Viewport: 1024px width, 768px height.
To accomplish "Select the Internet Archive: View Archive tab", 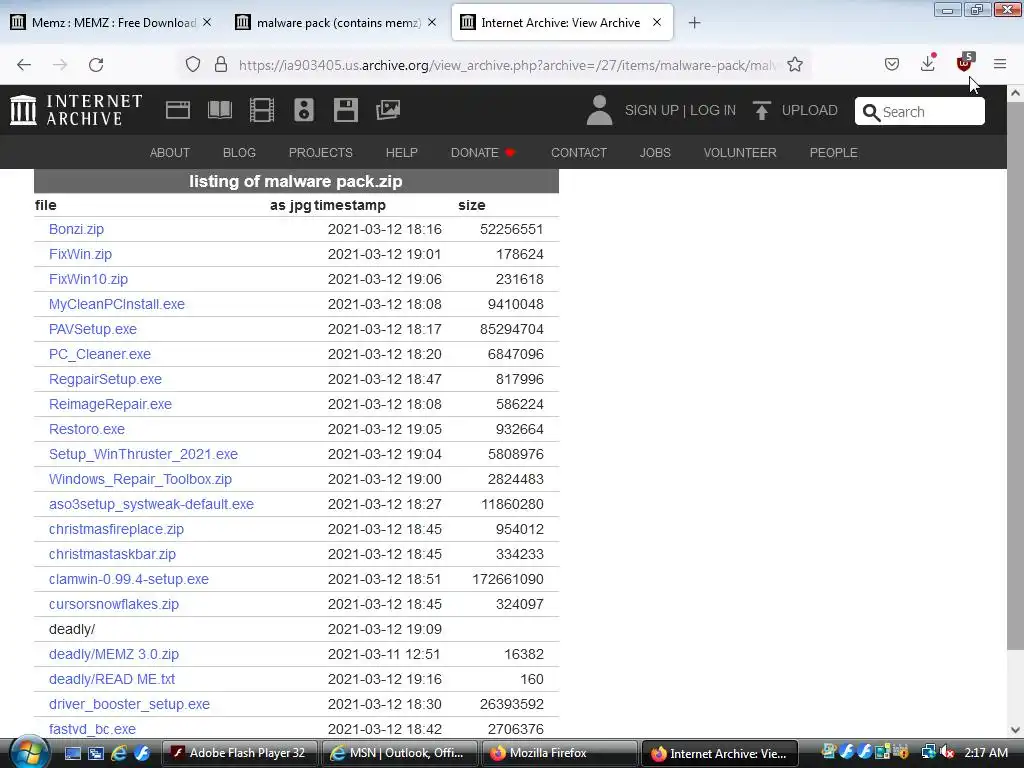I will (562, 23).
